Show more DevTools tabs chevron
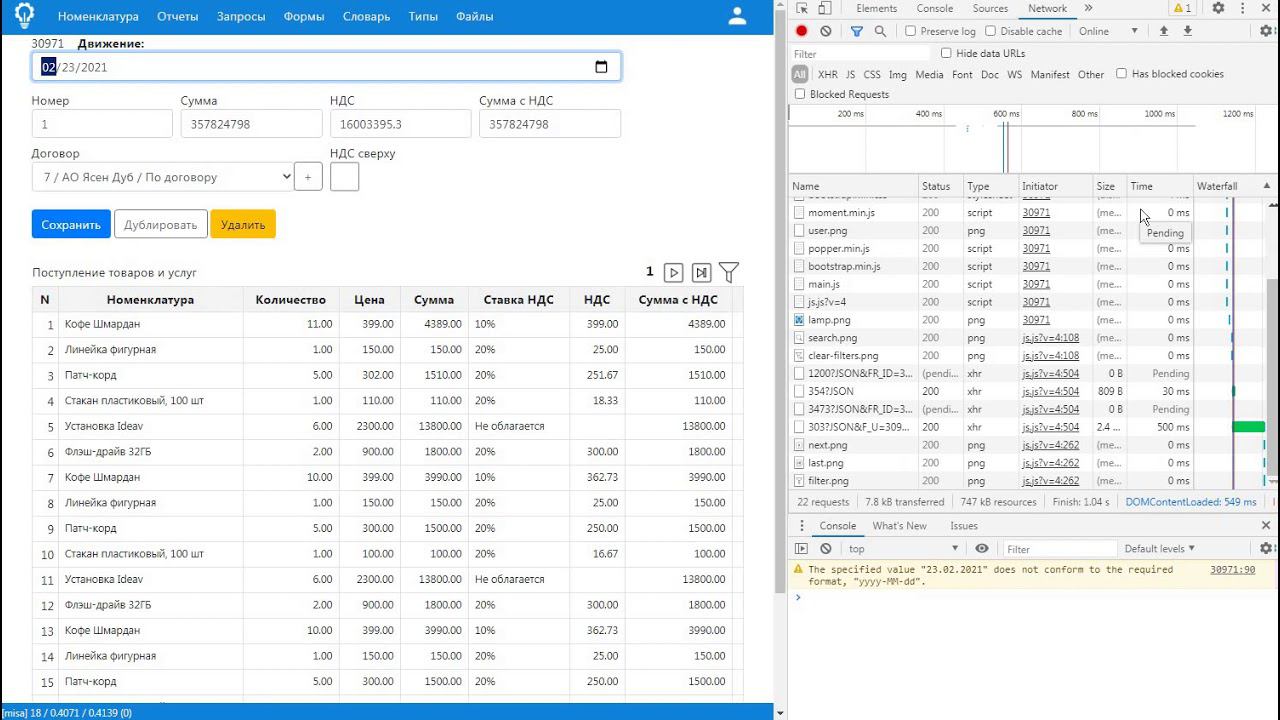Screen dimensions: 1280x720 tap(1089, 8)
